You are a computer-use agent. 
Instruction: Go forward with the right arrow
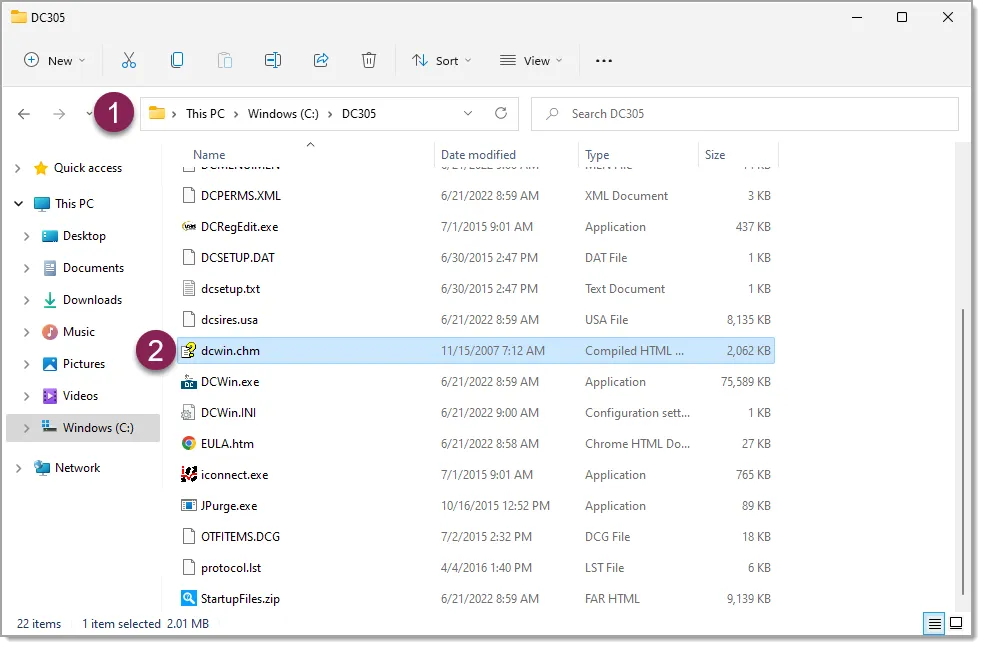(59, 114)
